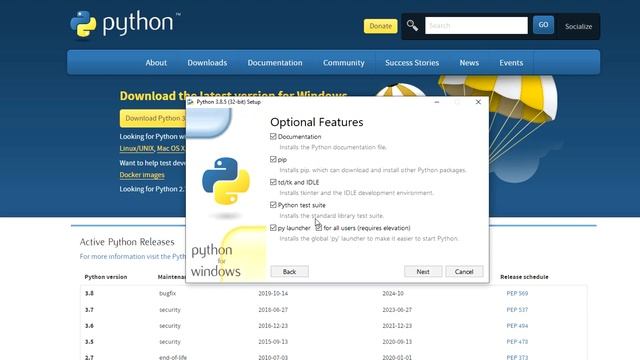This screenshot has height=360, width=640.
Task: Click the 2016-12-23 release date cell
Action: tap(273, 325)
